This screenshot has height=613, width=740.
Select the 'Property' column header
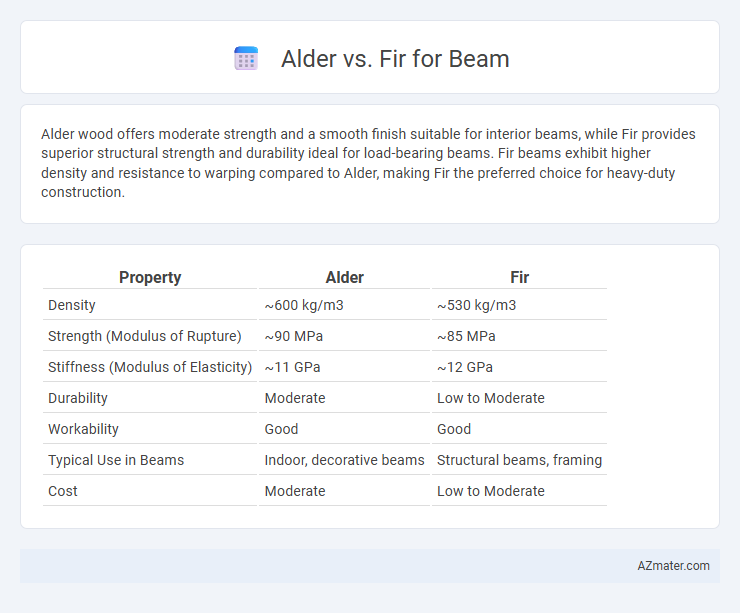[x=150, y=277]
